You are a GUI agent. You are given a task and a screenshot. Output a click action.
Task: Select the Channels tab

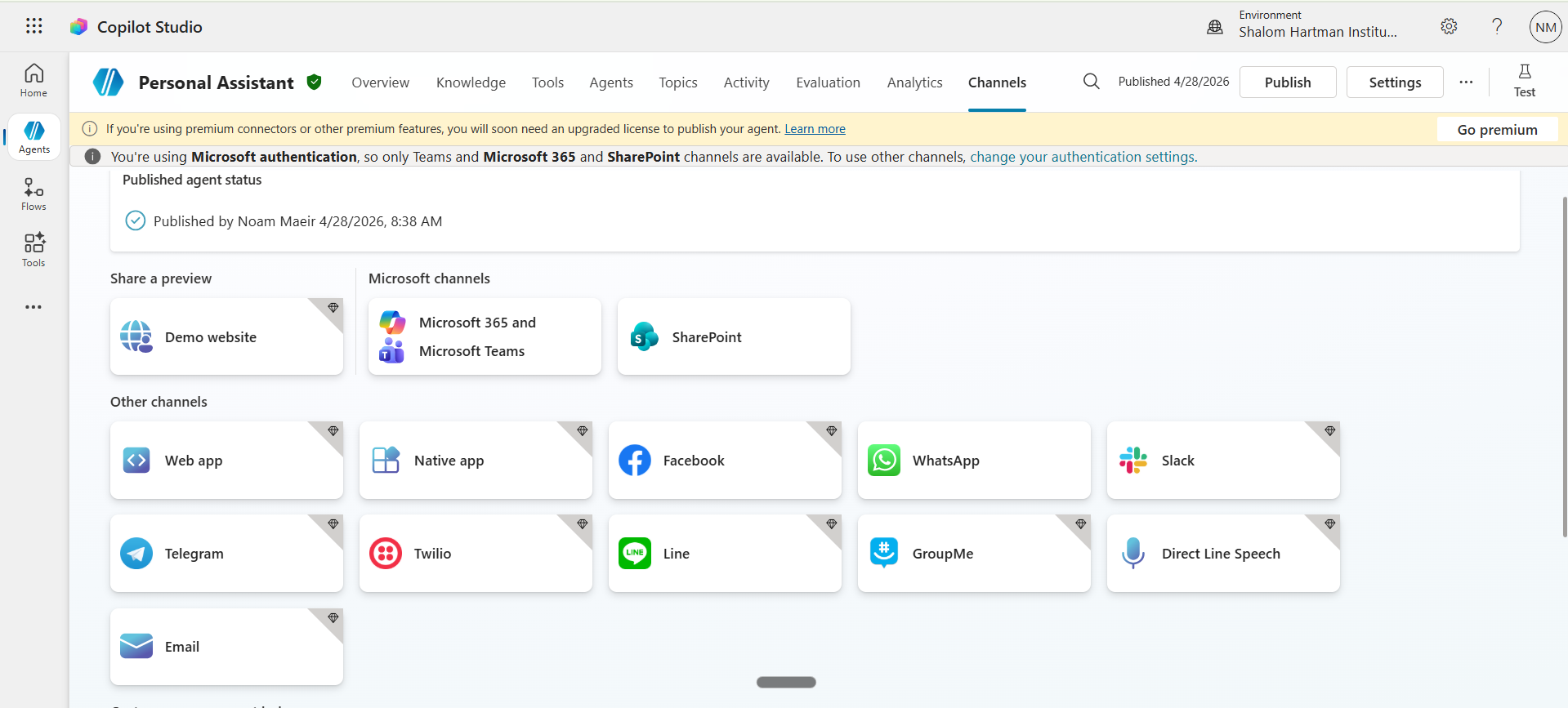click(997, 82)
